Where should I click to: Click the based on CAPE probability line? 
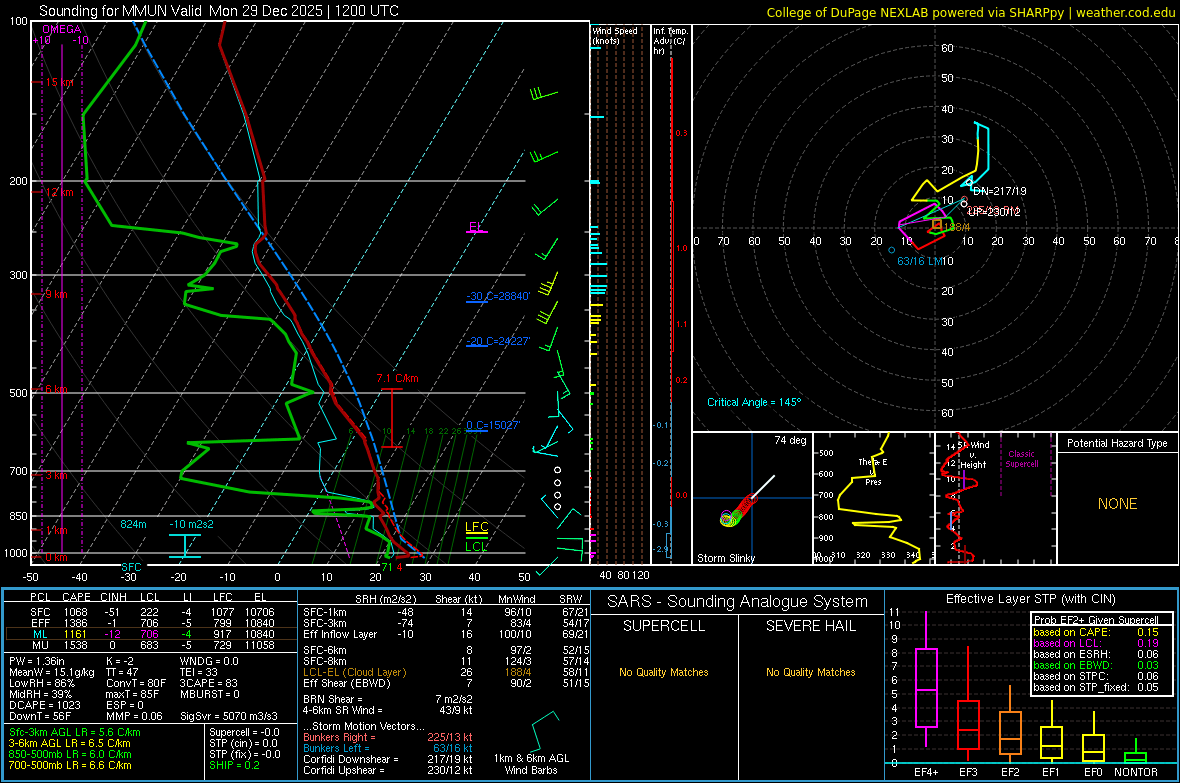[1096, 632]
